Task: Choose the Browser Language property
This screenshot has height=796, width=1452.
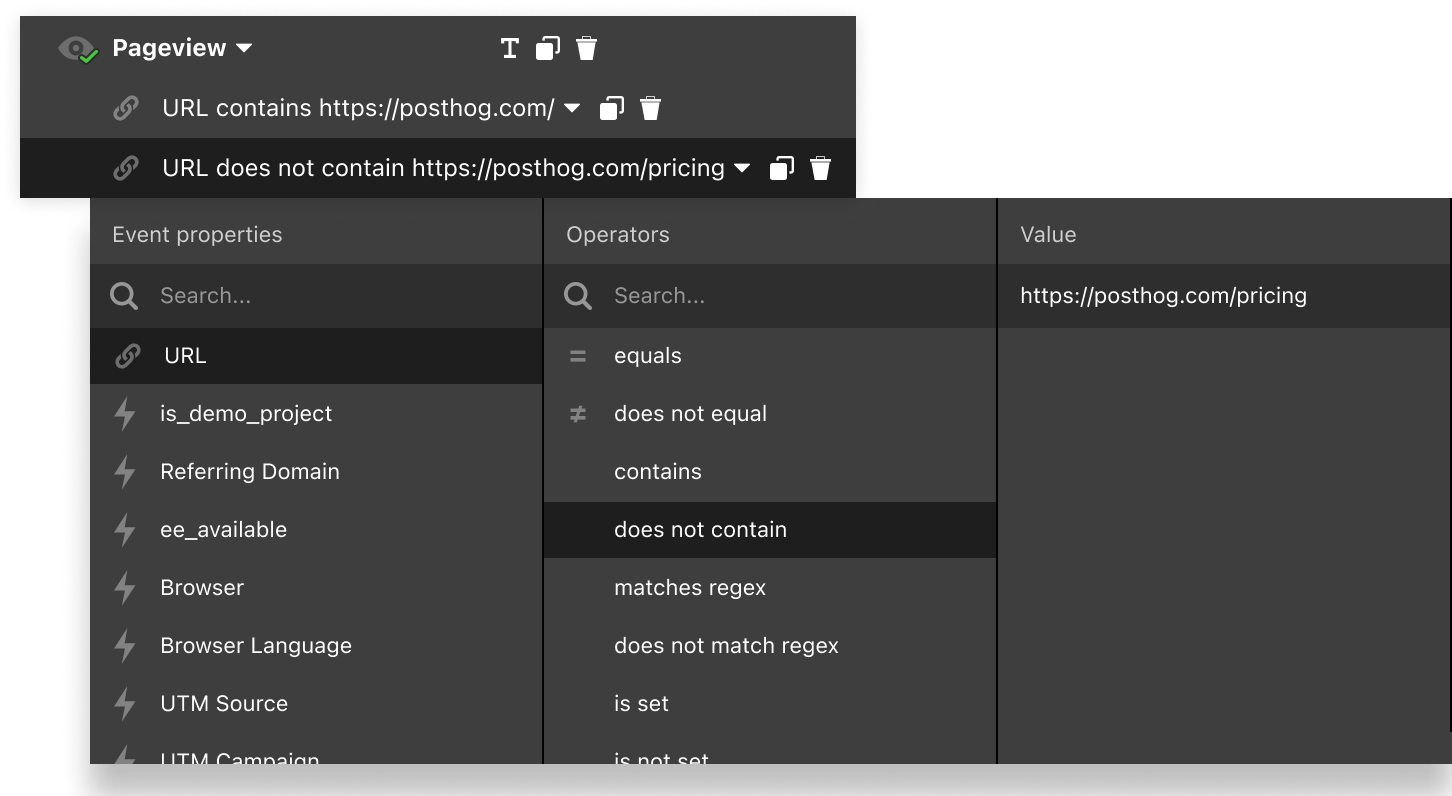Action: 316,646
